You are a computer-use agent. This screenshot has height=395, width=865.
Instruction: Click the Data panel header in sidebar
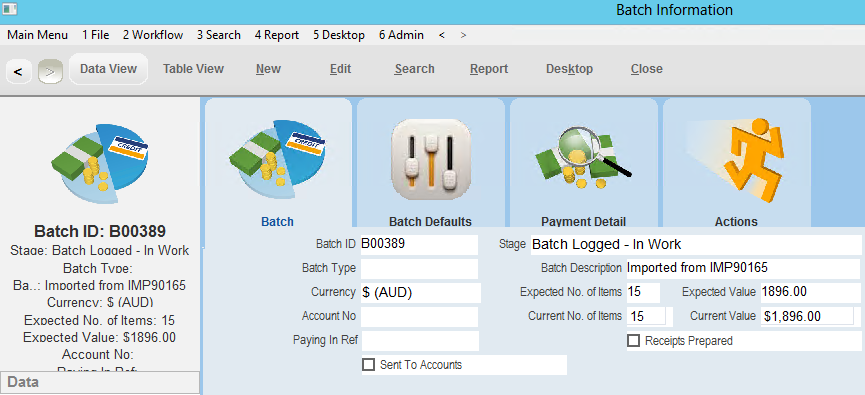pos(99,382)
